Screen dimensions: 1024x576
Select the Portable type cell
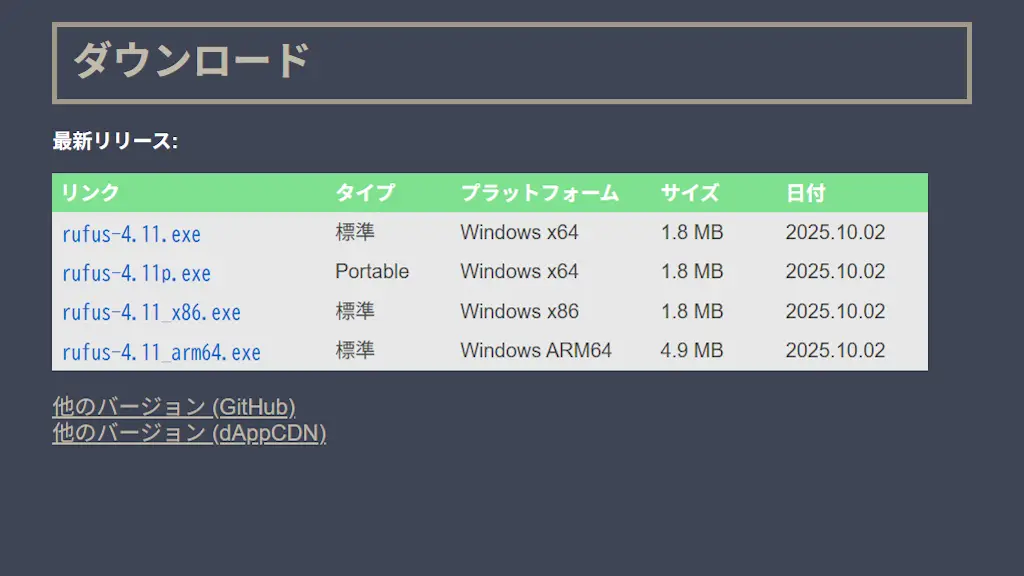pyautogui.click(x=372, y=271)
